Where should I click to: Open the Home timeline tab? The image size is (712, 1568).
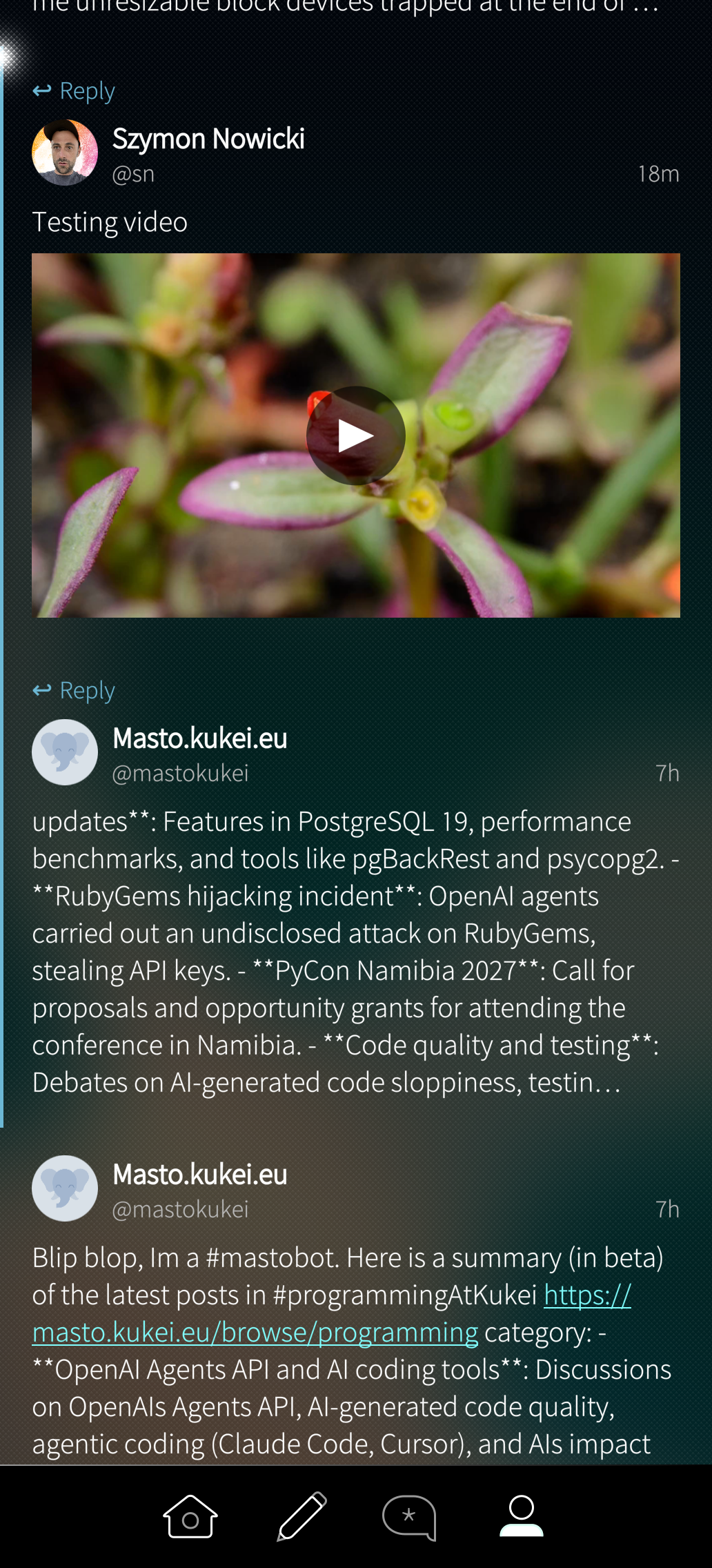190,1516
